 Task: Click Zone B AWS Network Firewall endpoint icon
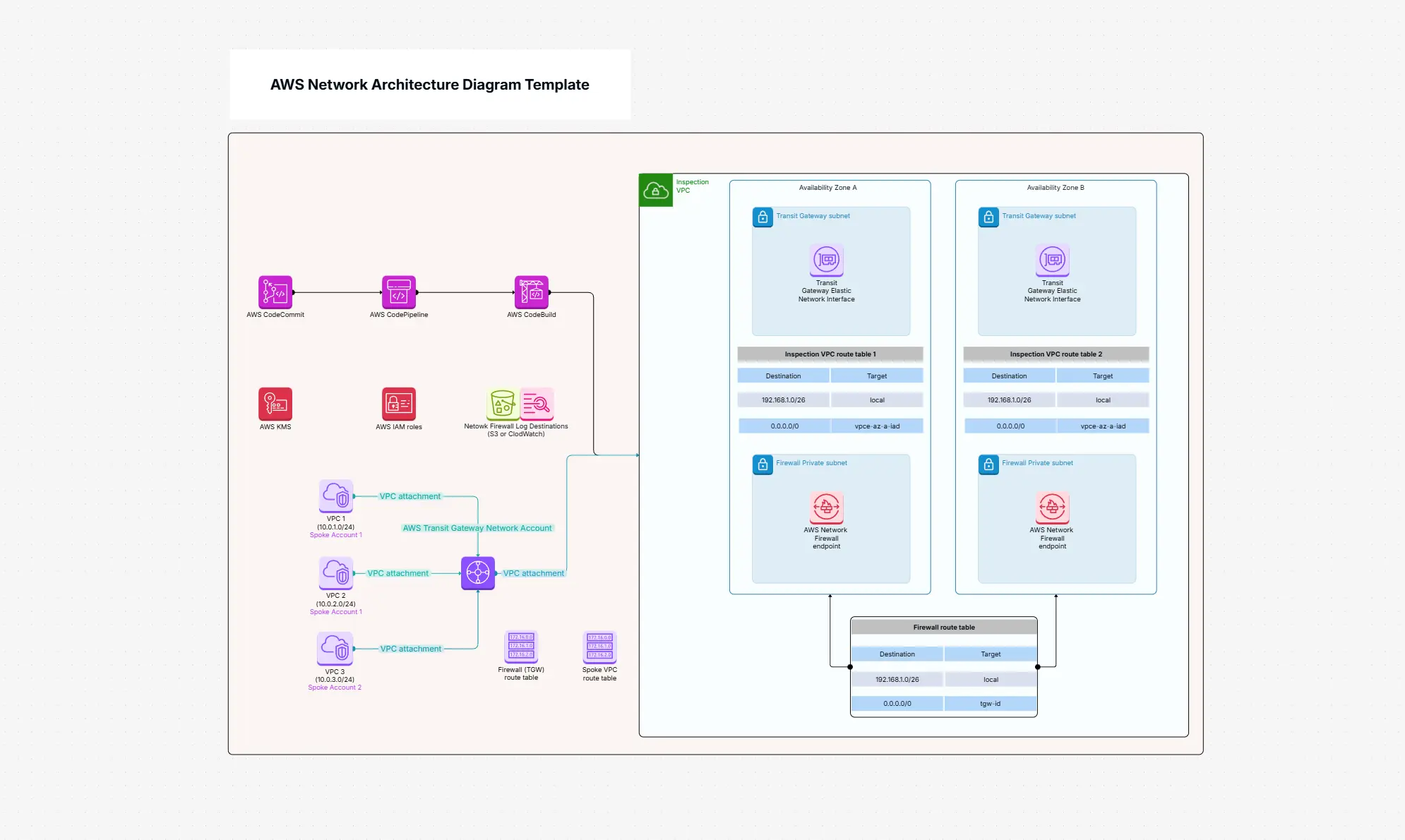[x=1053, y=507]
